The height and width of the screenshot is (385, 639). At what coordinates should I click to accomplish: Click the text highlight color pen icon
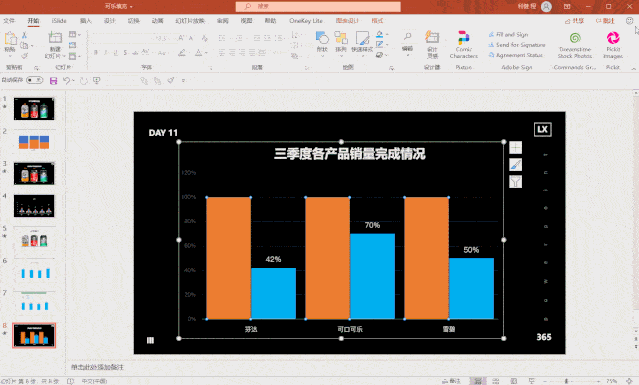182,53
